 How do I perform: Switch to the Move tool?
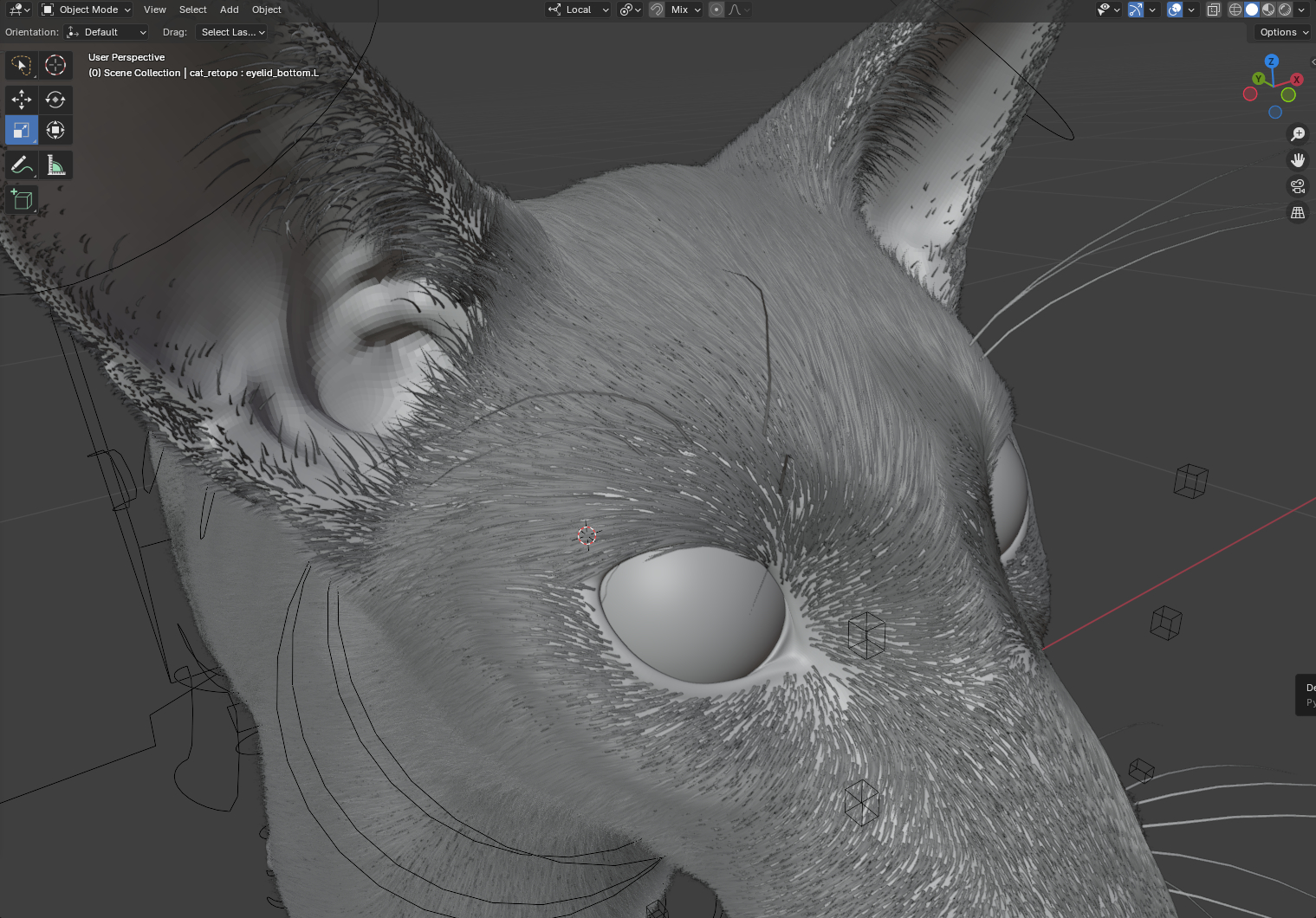click(x=22, y=100)
